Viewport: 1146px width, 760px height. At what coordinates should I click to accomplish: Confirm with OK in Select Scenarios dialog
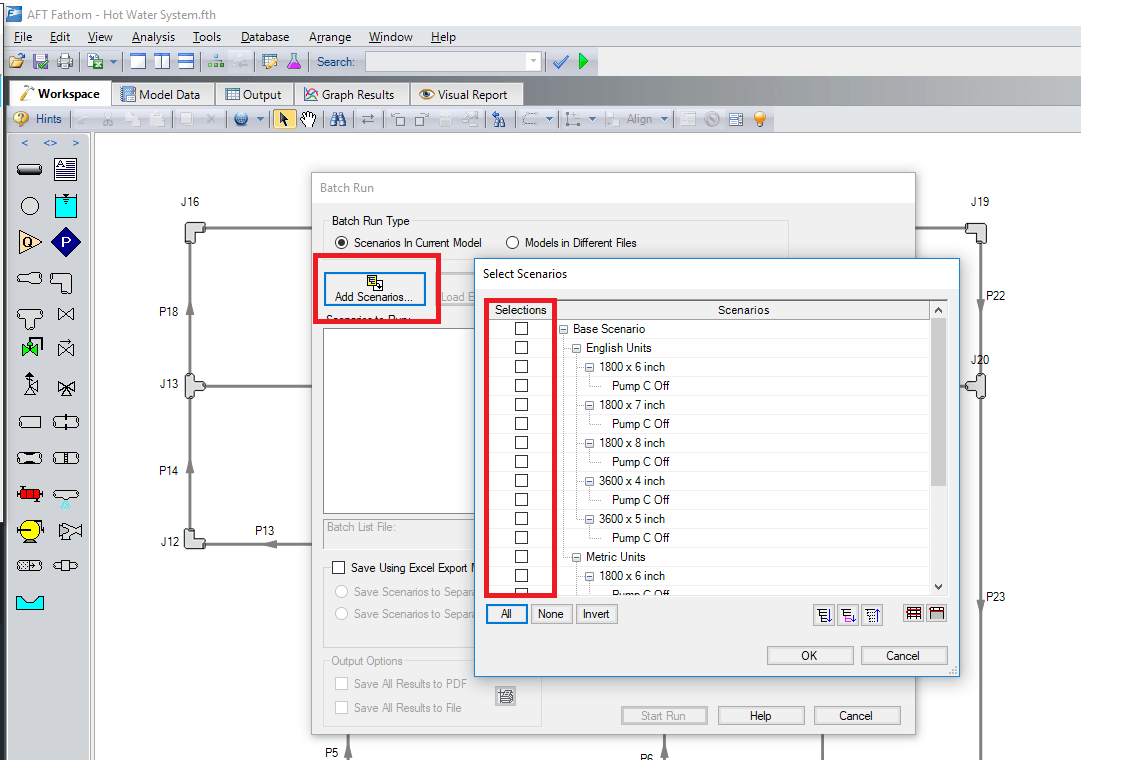coord(810,656)
